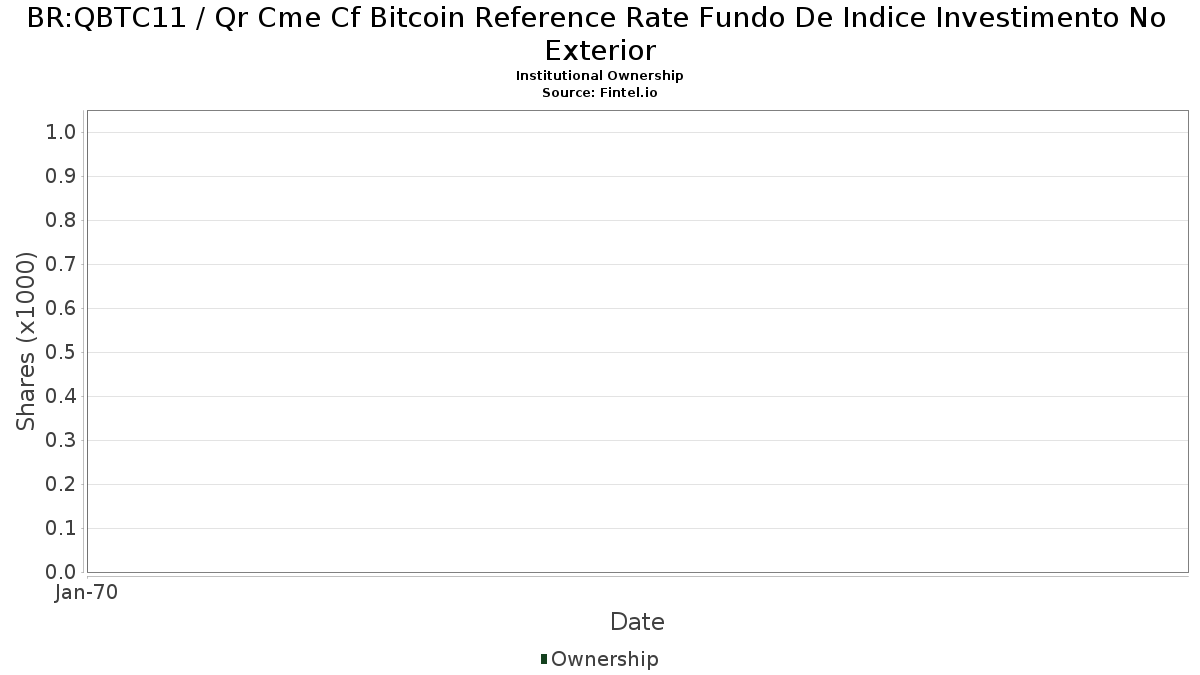The height and width of the screenshot is (675, 1200).
Task: Click the 0.9 y-axis tick label
Action: [61, 177]
